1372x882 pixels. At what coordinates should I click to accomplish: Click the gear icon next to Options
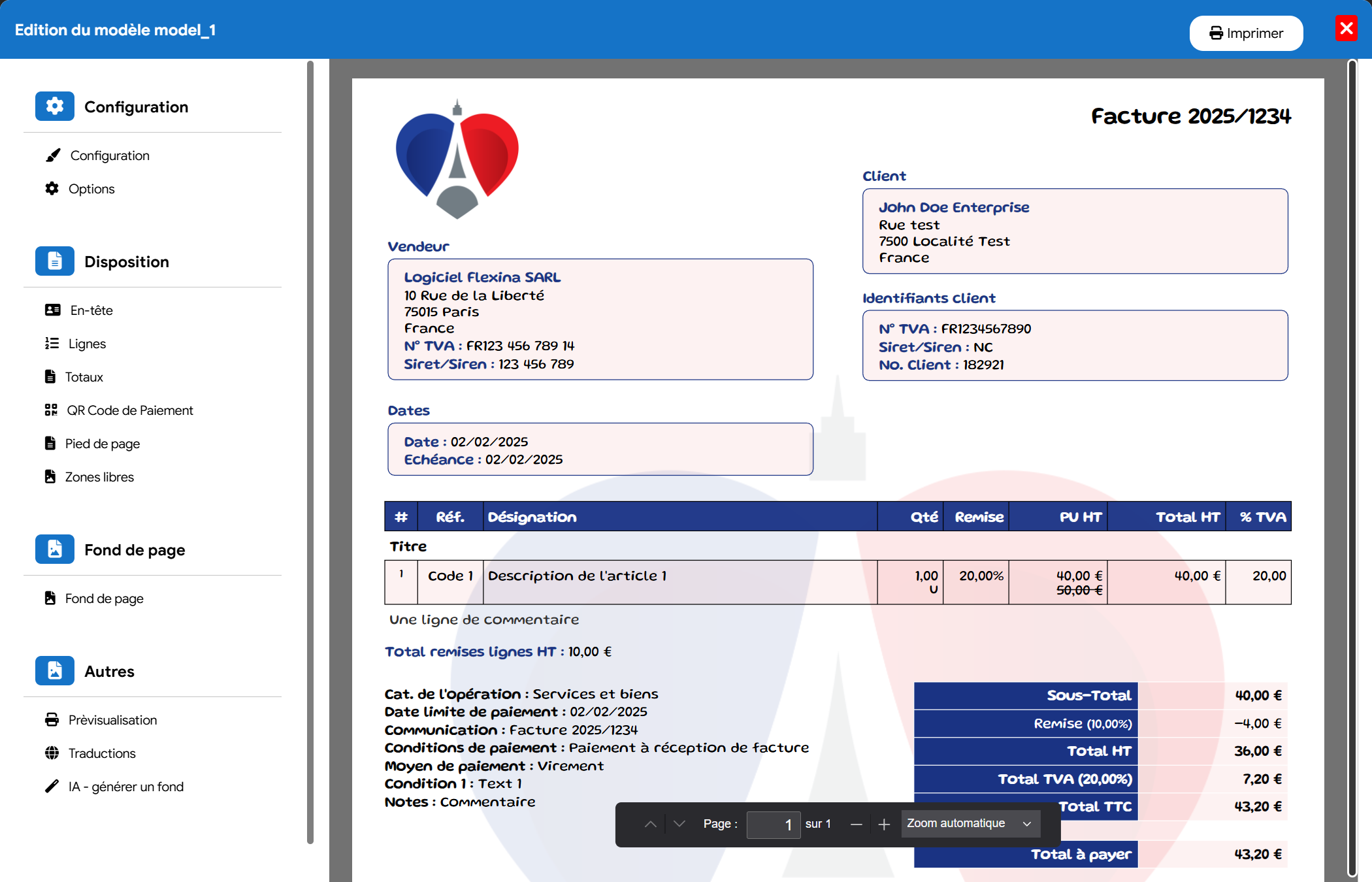(52, 189)
